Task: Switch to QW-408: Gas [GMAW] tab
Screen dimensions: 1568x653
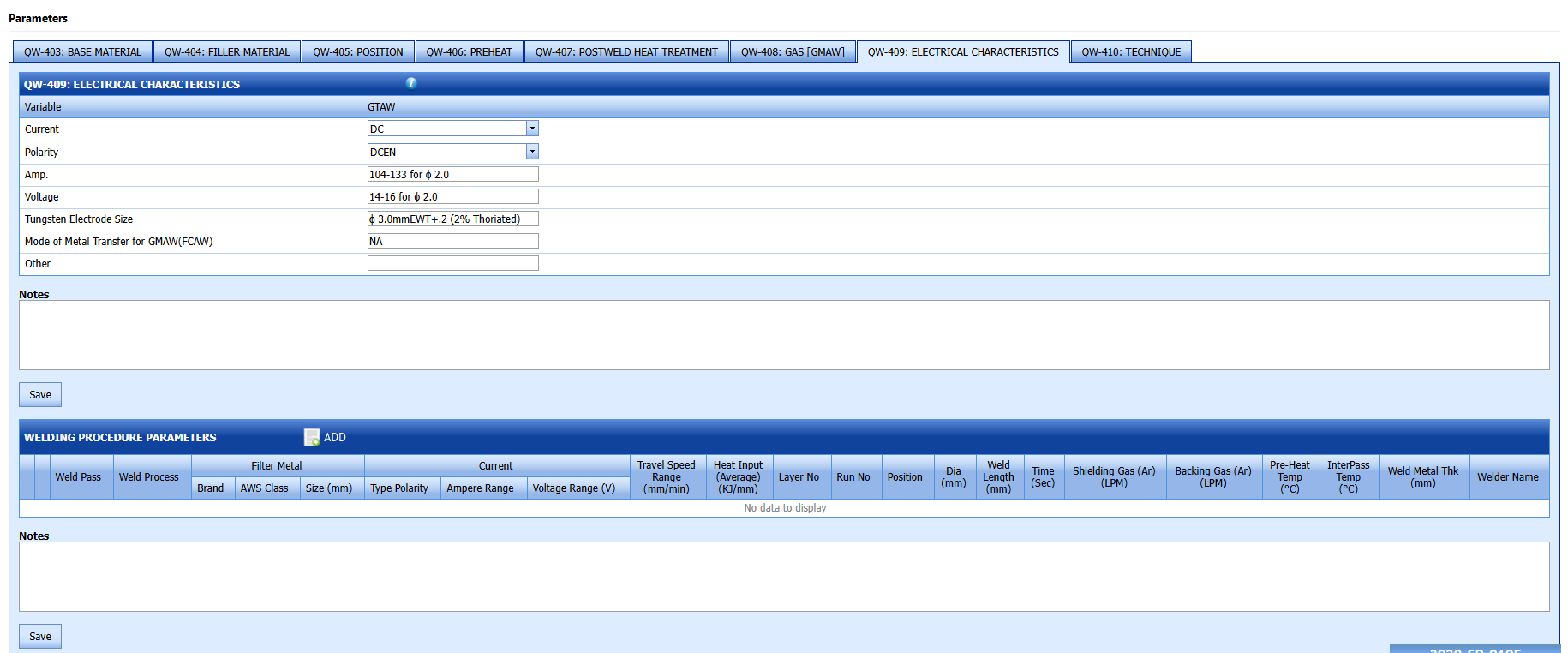Action: 793,52
